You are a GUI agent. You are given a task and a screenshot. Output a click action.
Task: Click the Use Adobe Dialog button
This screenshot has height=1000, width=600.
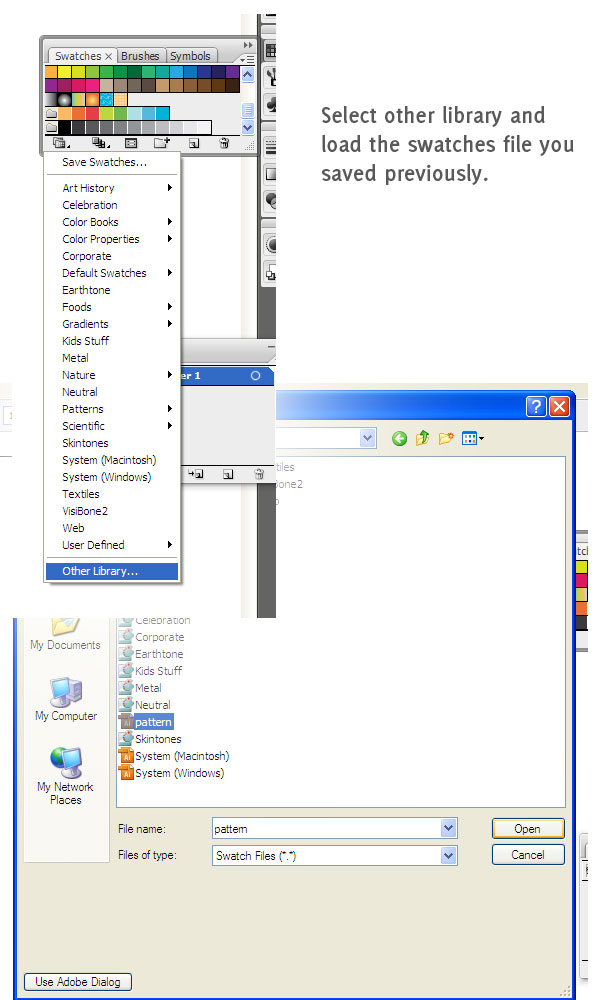[78, 981]
